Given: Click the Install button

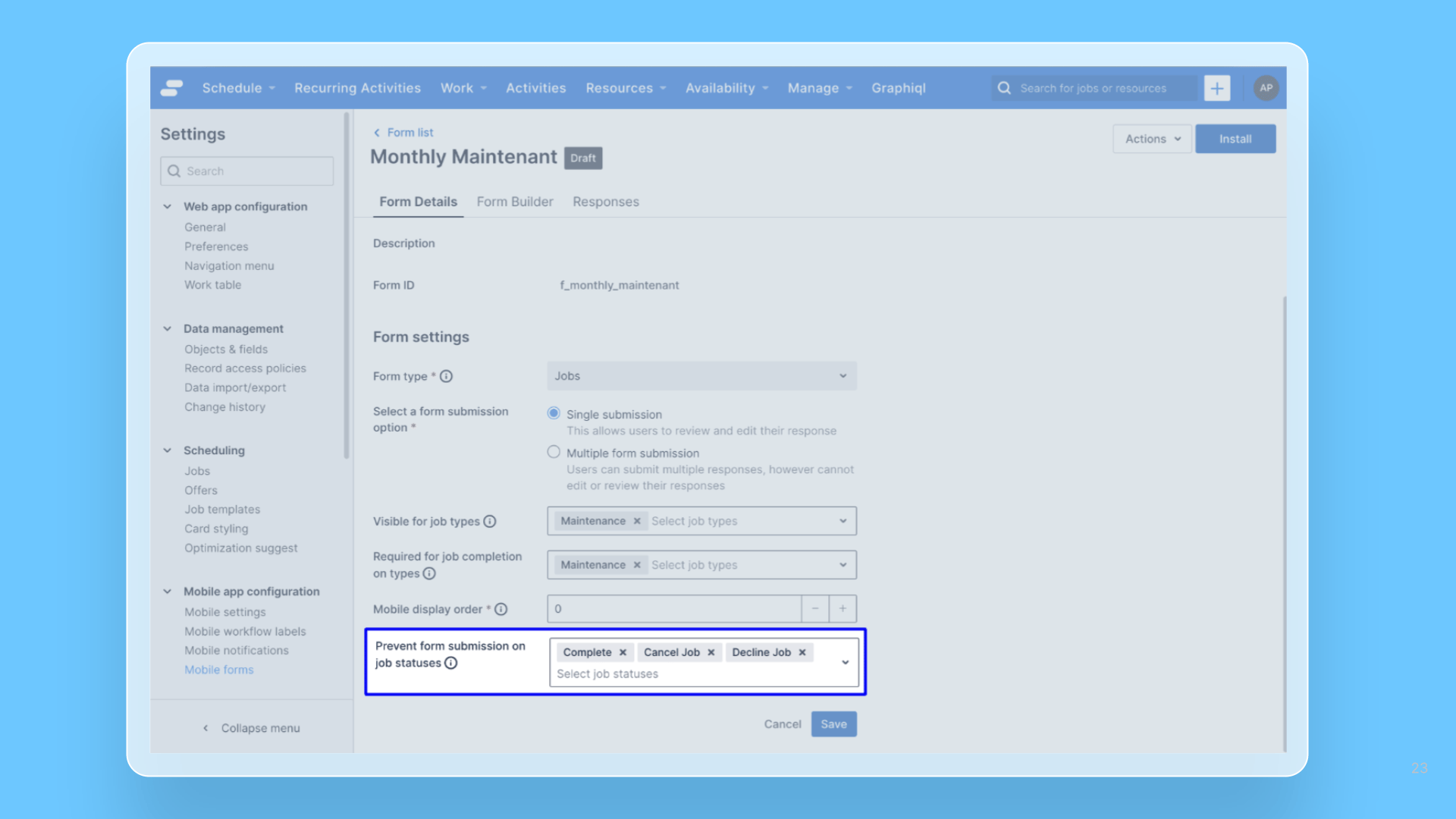Looking at the screenshot, I should point(1235,139).
